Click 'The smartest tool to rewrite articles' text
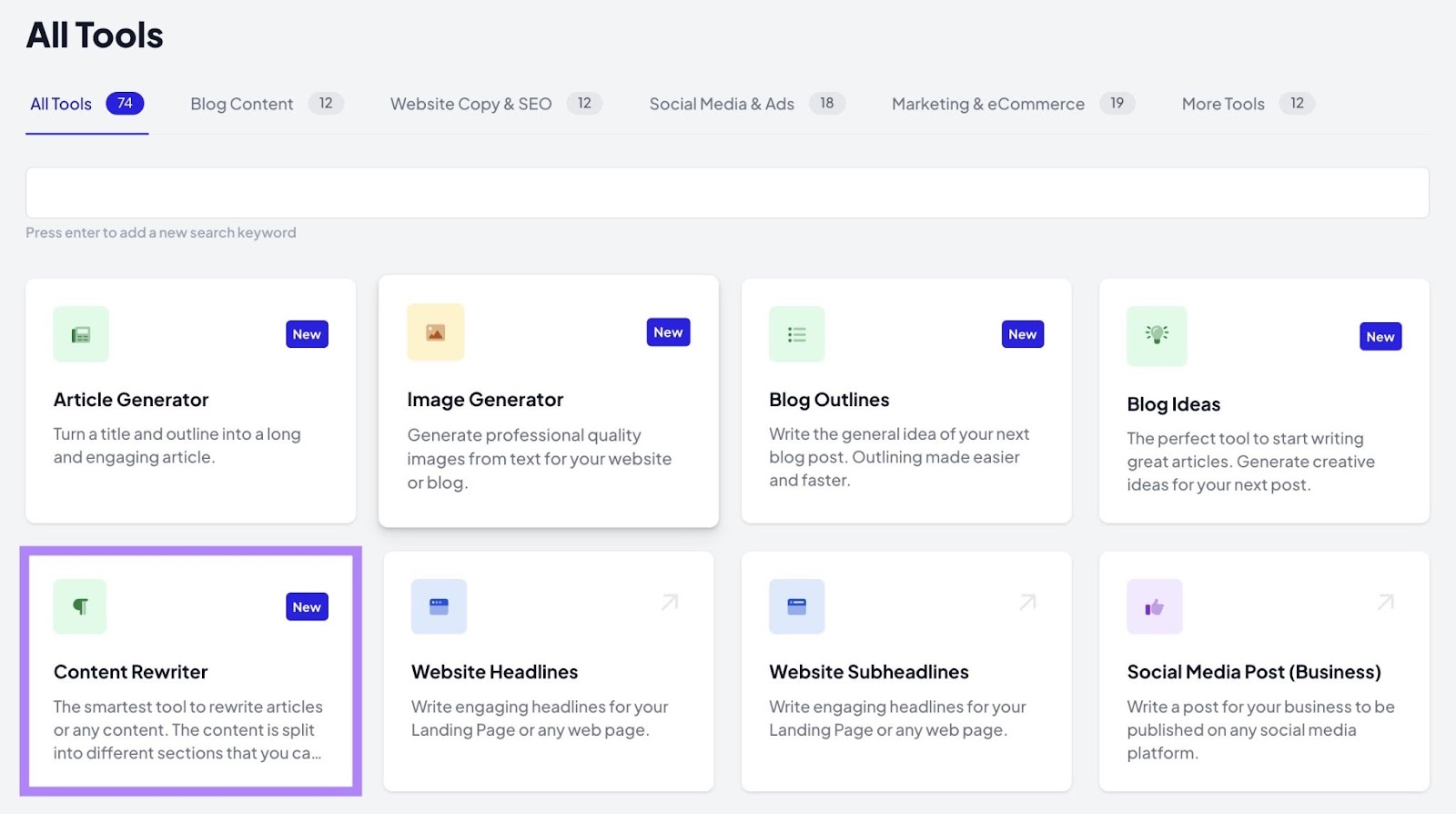Image resolution: width=1456 pixels, height=814 pixels. click(x=187, y=729)
